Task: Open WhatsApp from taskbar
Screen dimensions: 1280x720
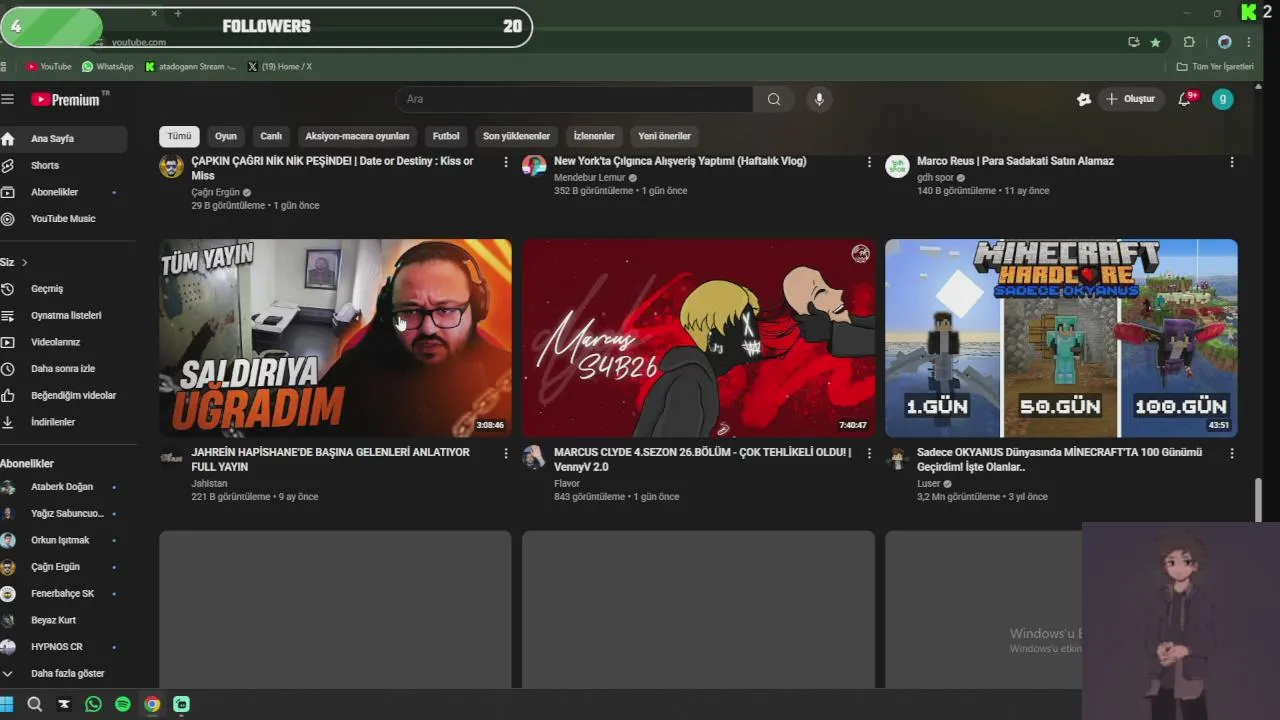Action: [93, 704]
